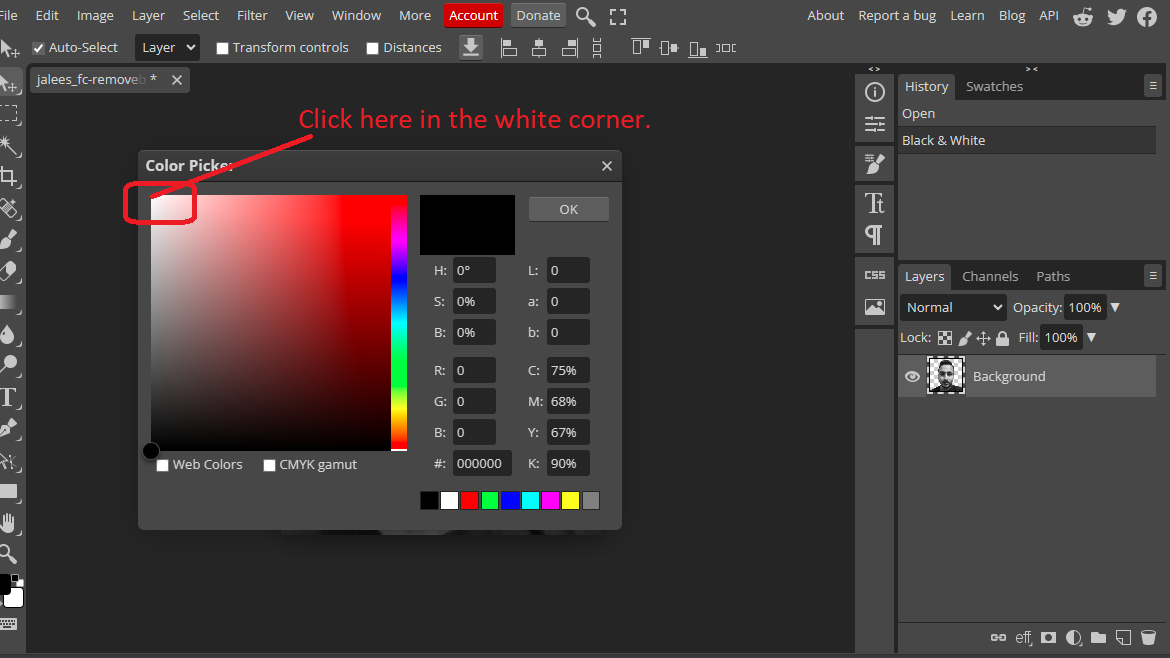Image resolution: width=1170 pixels, height=658 pixels.
Task: Open the CSS panel icon
Action: point(875,275)
